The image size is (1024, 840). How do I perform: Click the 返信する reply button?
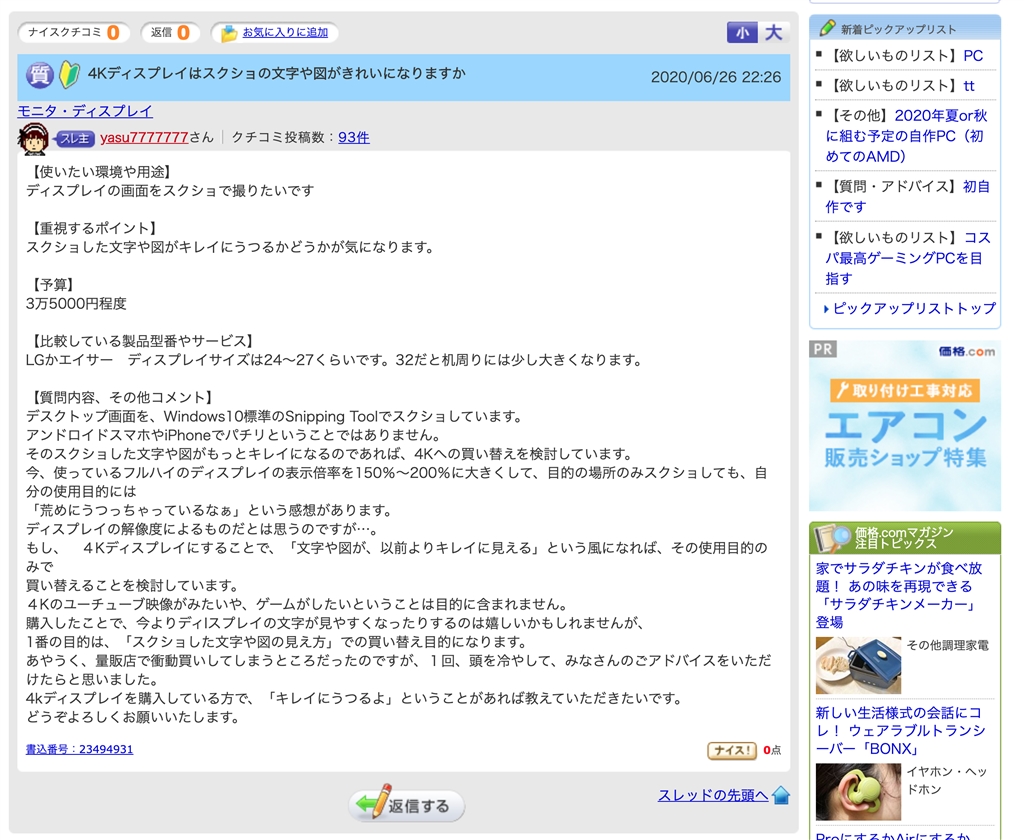point(406,805)
